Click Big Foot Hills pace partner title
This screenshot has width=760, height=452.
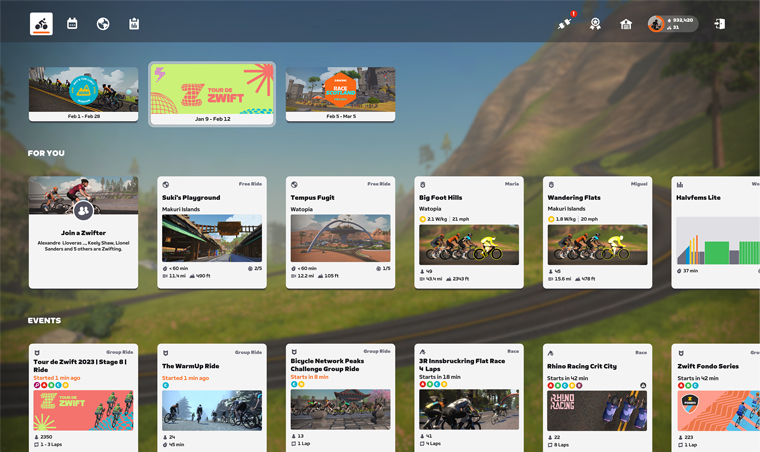click(441, 198)
